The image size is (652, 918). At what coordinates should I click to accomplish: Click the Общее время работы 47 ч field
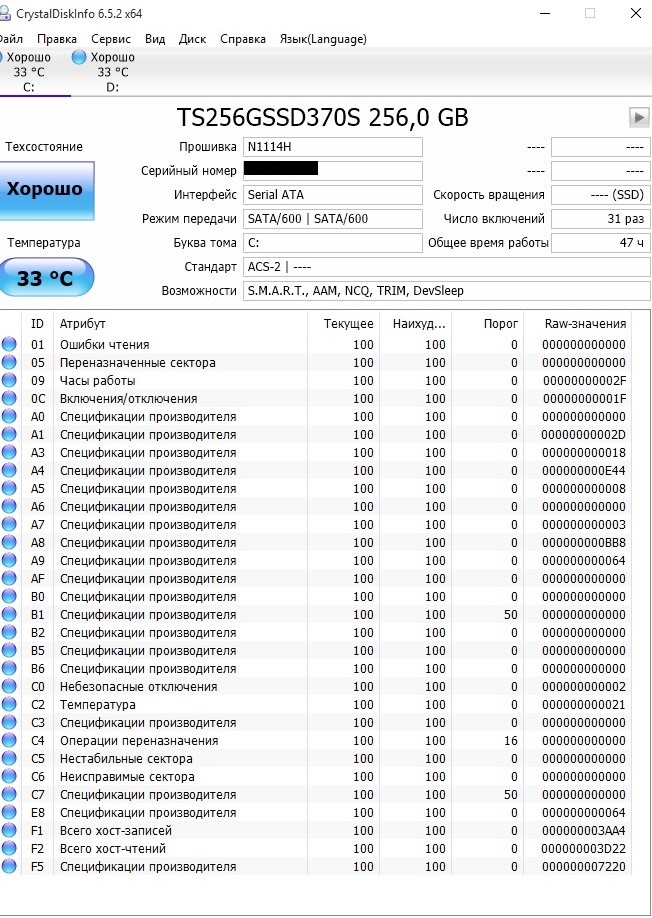point(600,243)
